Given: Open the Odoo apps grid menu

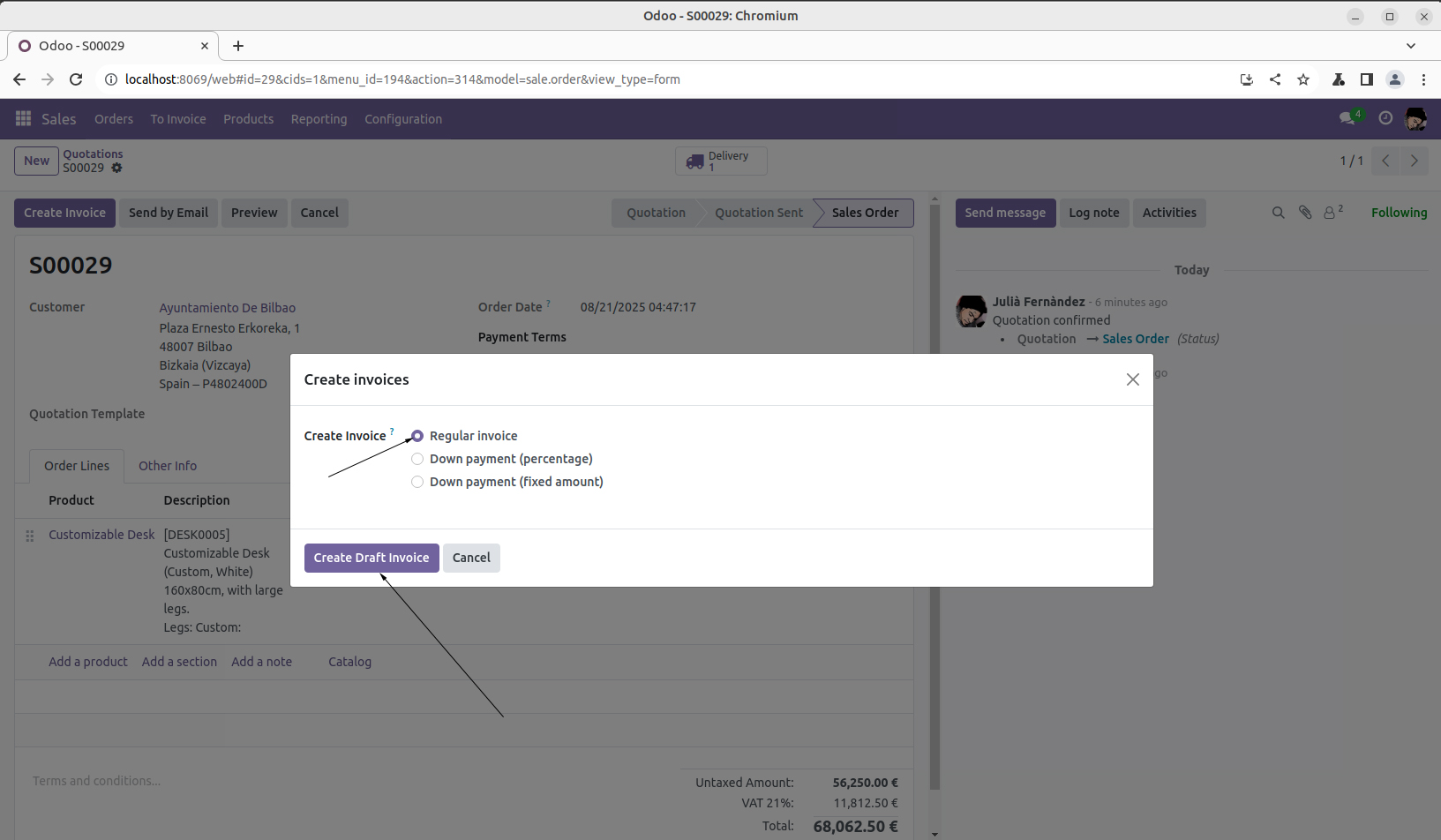Looking at the screenshot, I should [24, 119].
